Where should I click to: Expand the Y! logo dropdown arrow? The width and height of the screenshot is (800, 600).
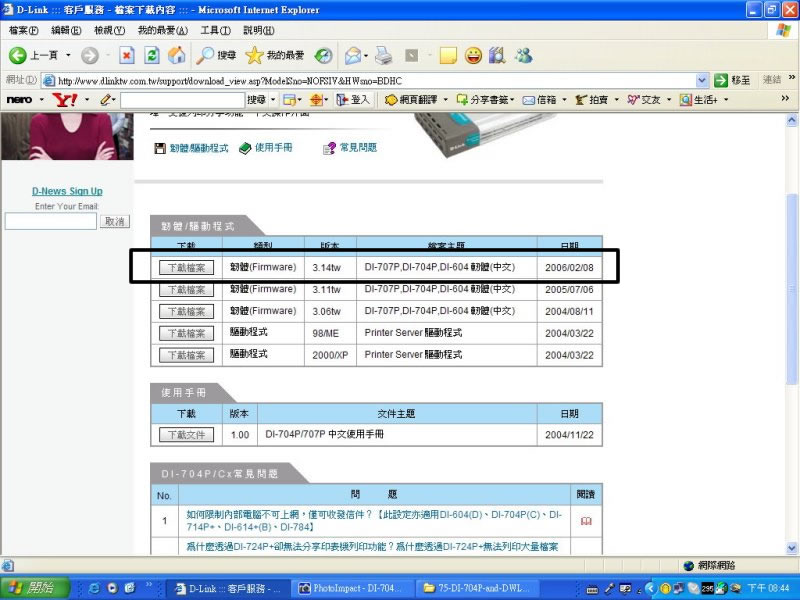[87, 99]
